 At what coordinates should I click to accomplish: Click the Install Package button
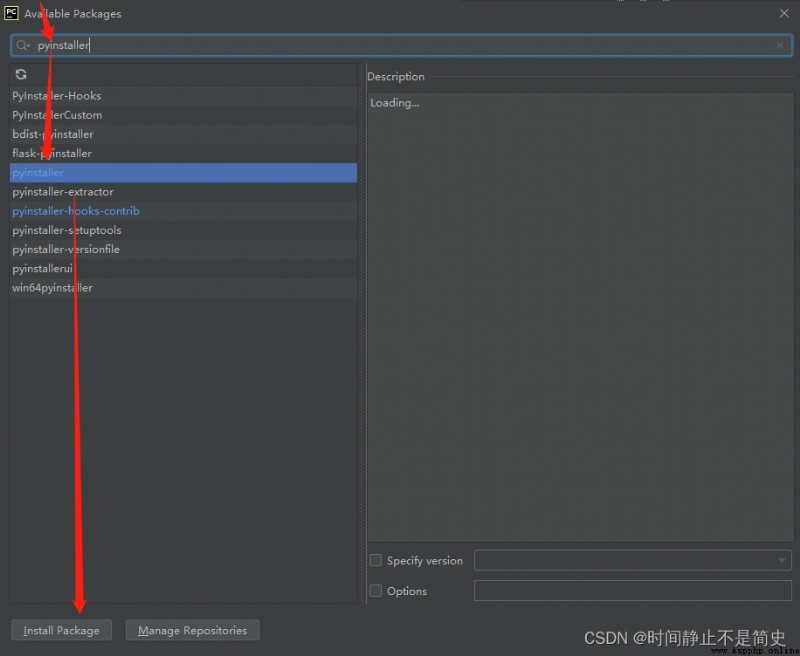click(x=61, y=630)
